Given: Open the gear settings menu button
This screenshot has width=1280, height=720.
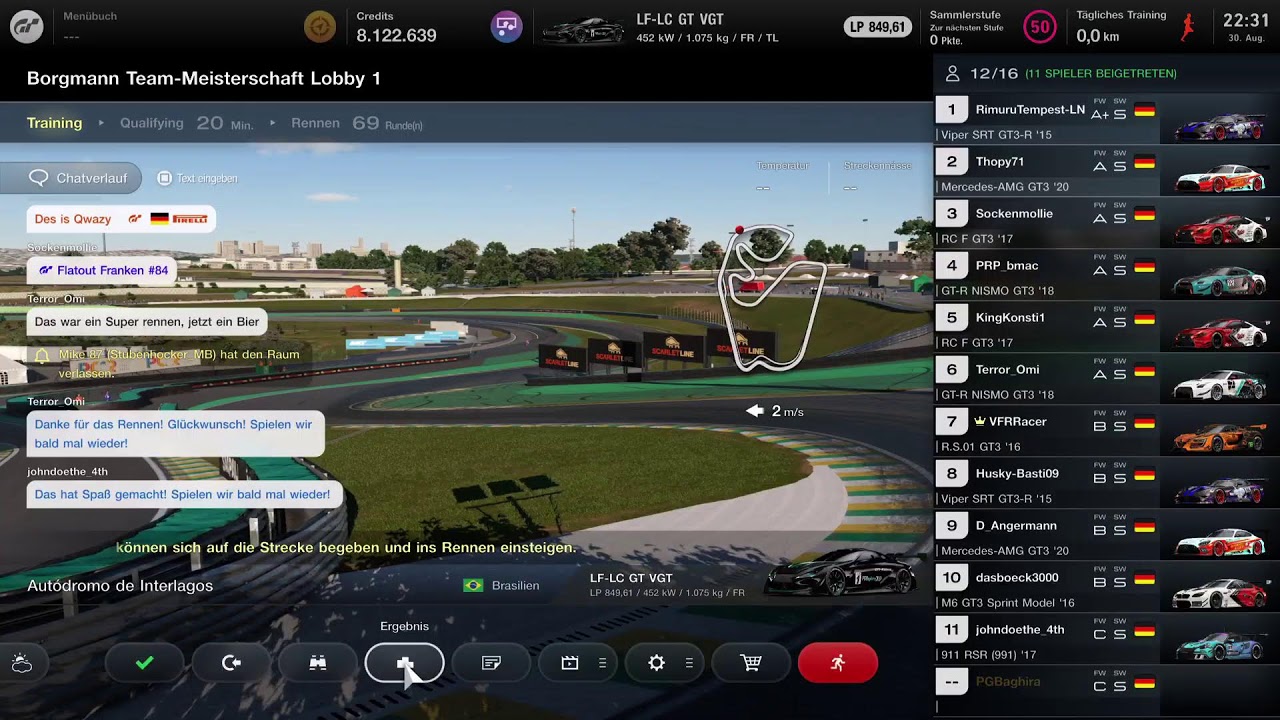Looking at the screenshot, I should pyautogui.click(x=665, y=663).
